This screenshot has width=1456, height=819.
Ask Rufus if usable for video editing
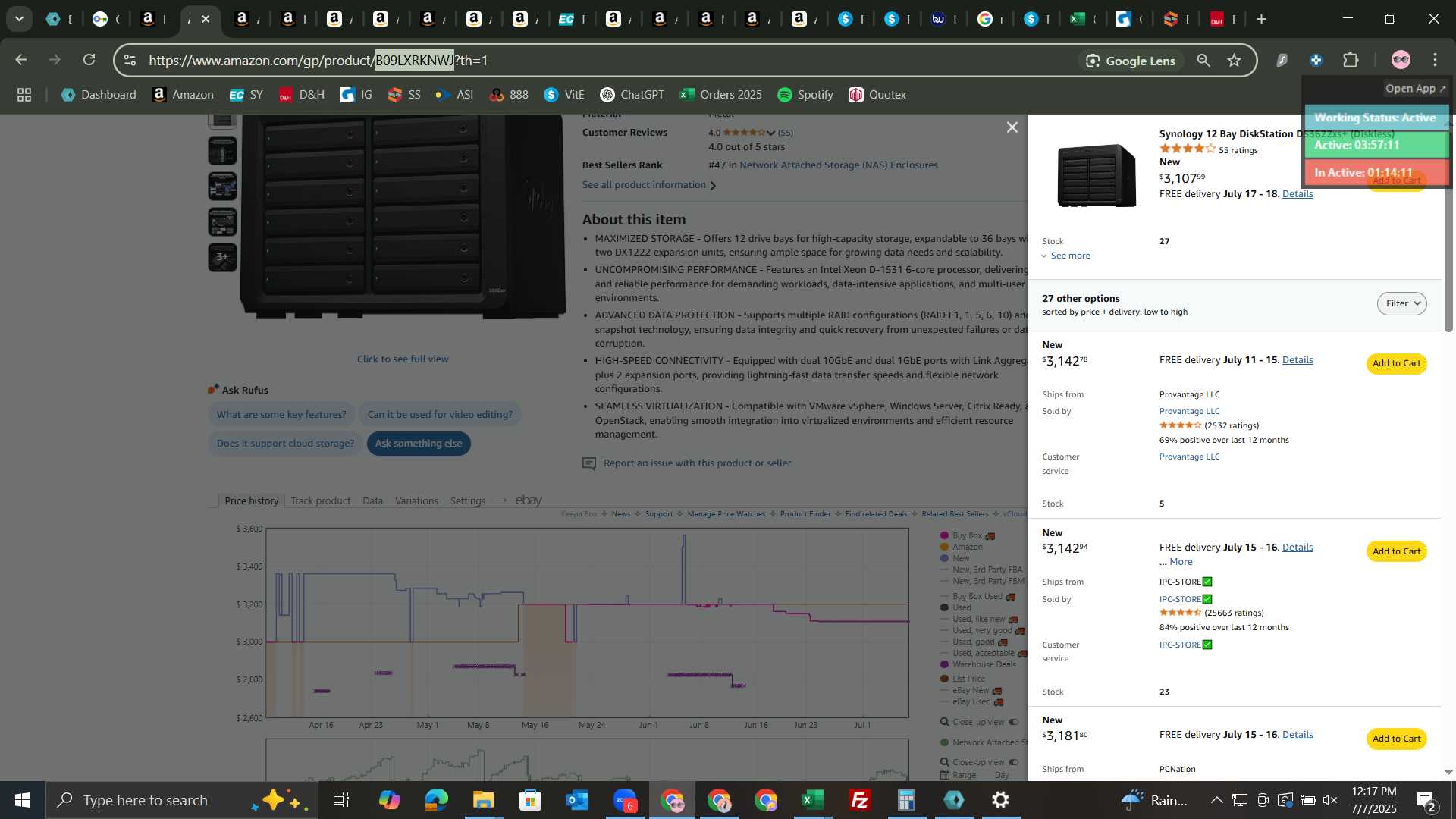point(440,415)
